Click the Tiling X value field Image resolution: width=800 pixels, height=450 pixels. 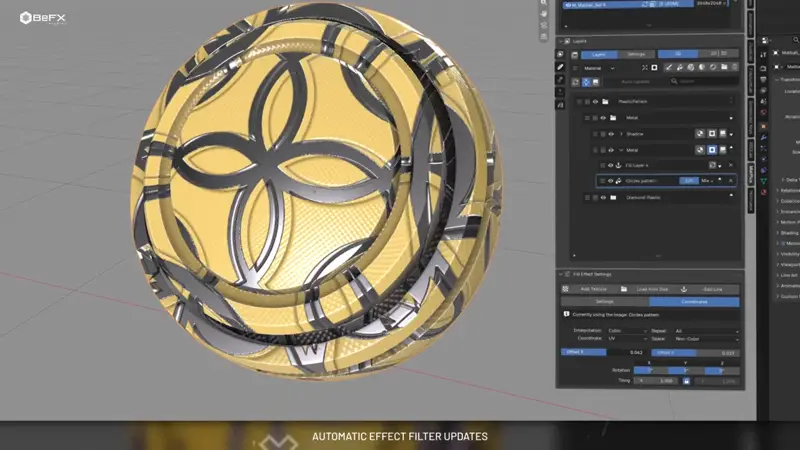658,381
